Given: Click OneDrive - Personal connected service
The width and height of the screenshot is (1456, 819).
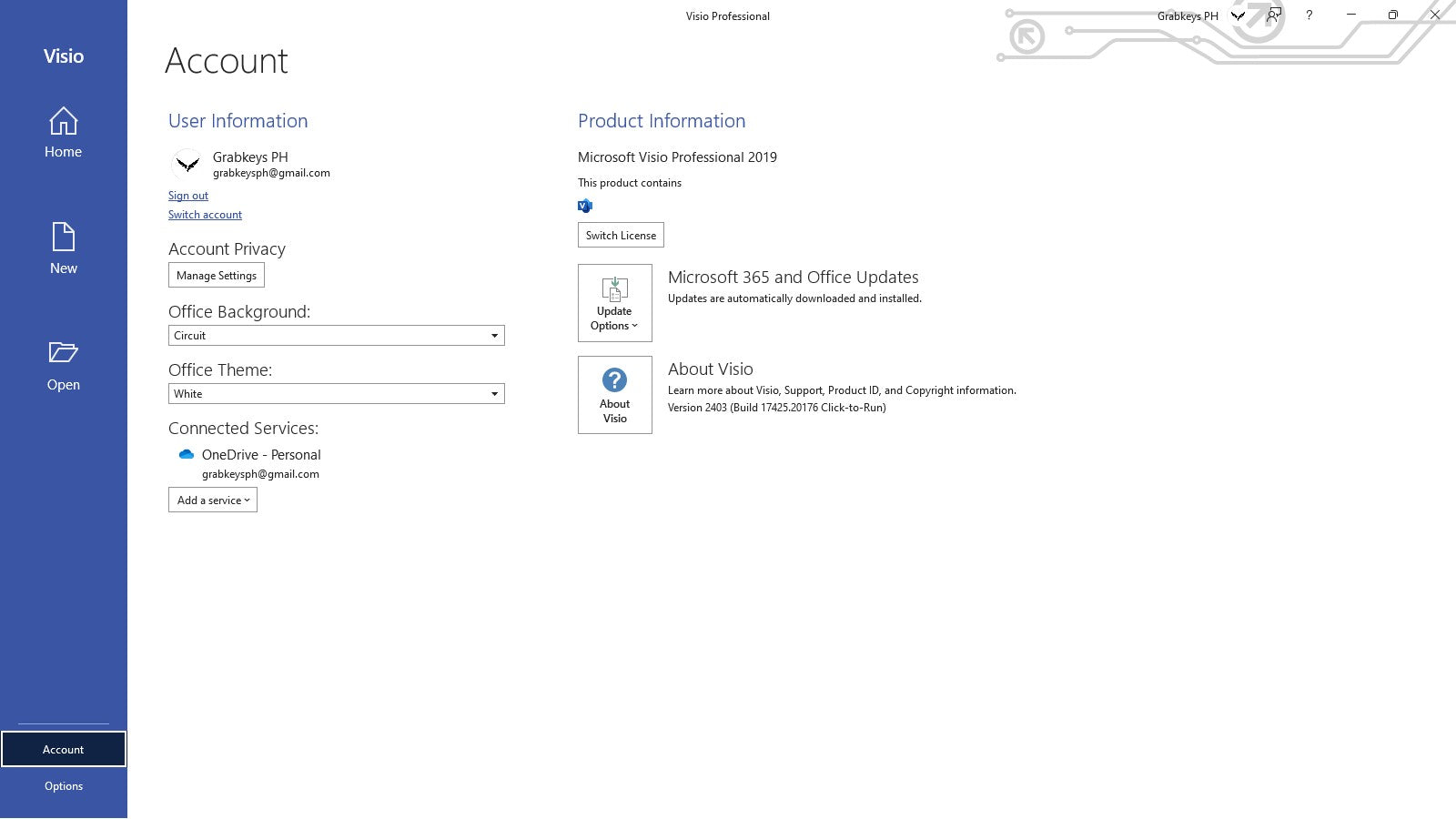Looking at the screenshot, I should [261, 454].
